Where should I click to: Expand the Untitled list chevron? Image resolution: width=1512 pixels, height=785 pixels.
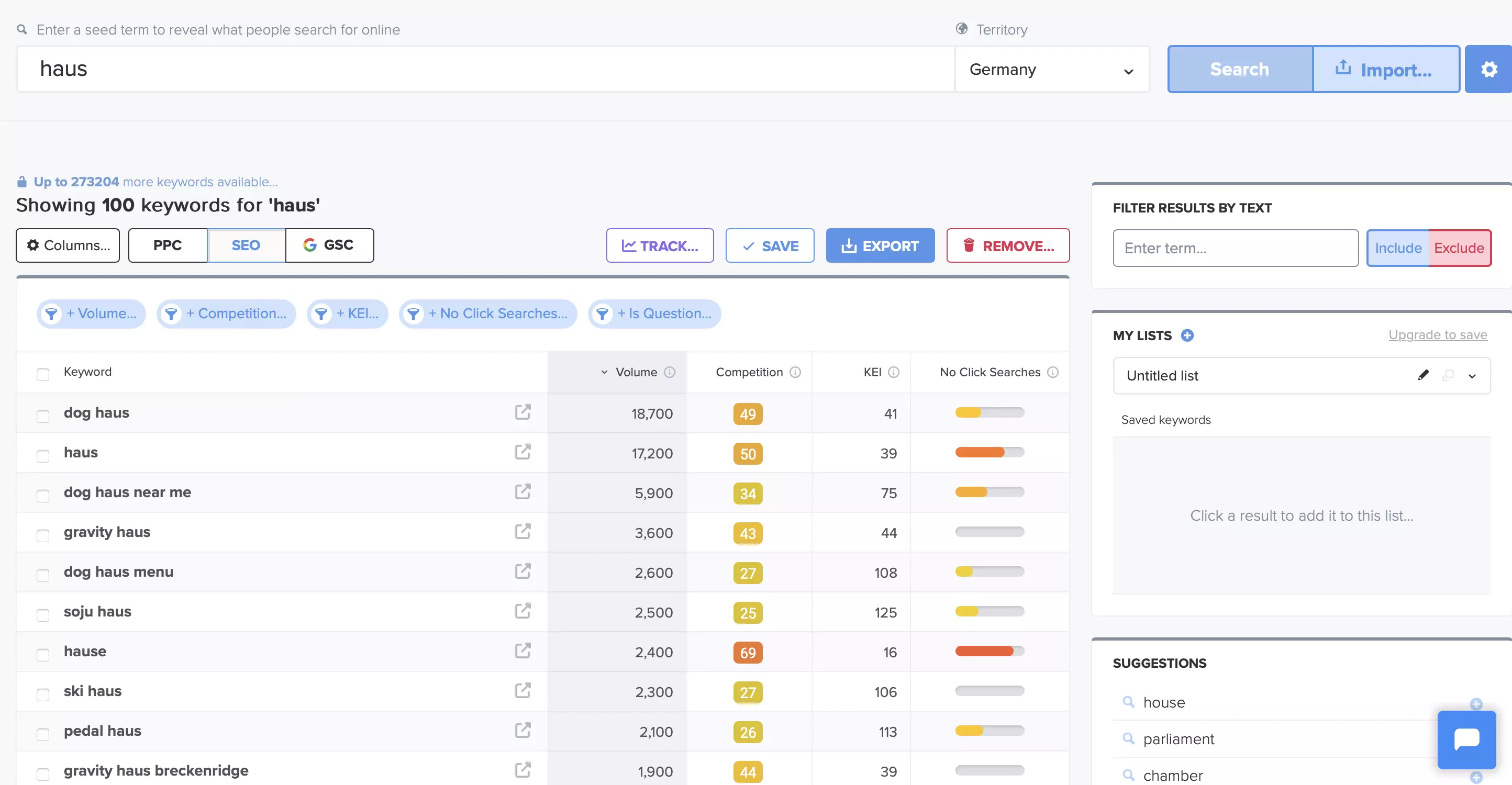[x=1472, y=375]
